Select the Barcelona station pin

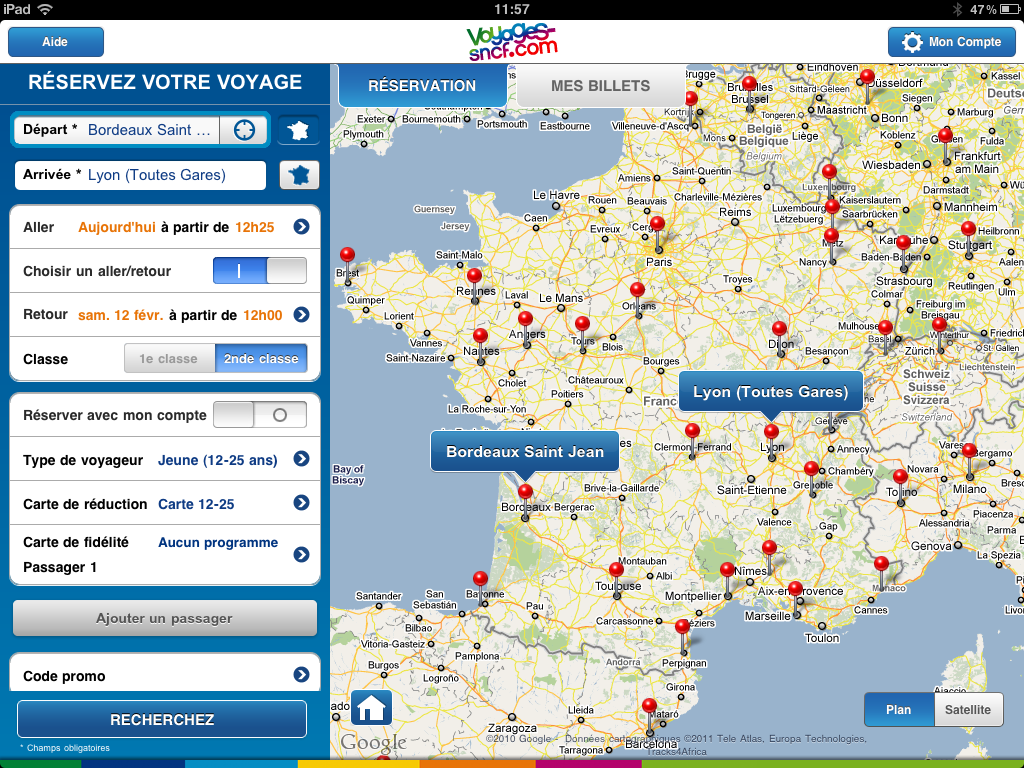pos(649,715)
